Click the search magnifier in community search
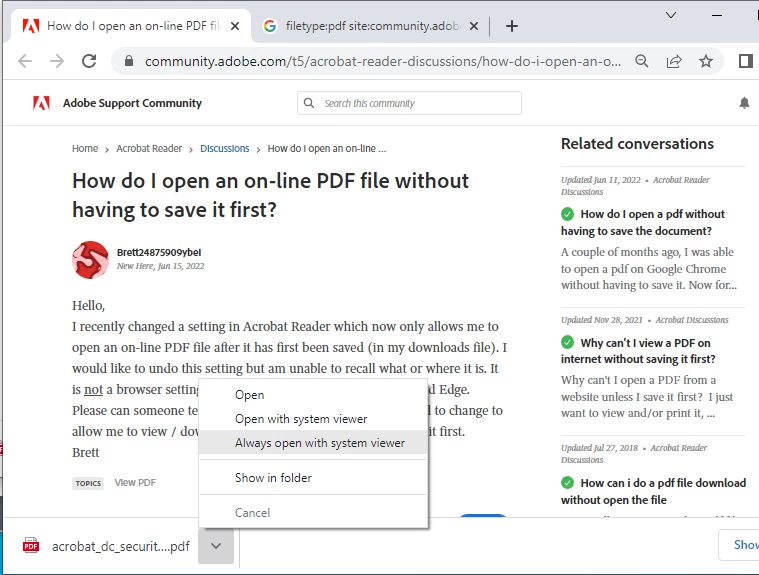This screenshot has height=575, width=759. [x=309, y=103]
